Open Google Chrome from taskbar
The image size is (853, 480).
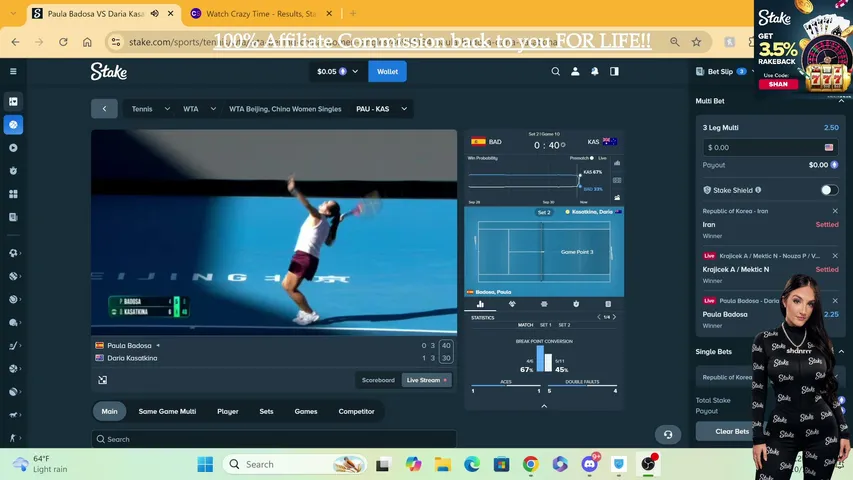(531, 464)
